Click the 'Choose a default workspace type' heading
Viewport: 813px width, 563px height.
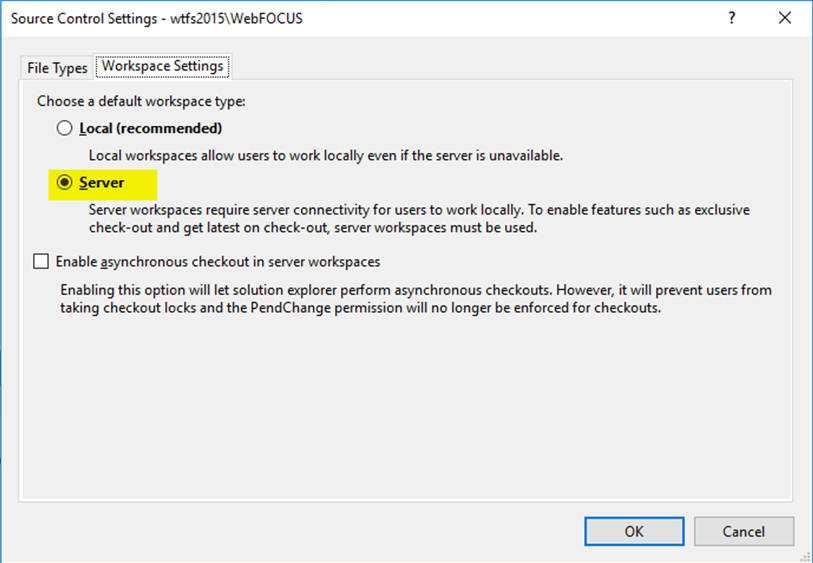tap(140, 101)
